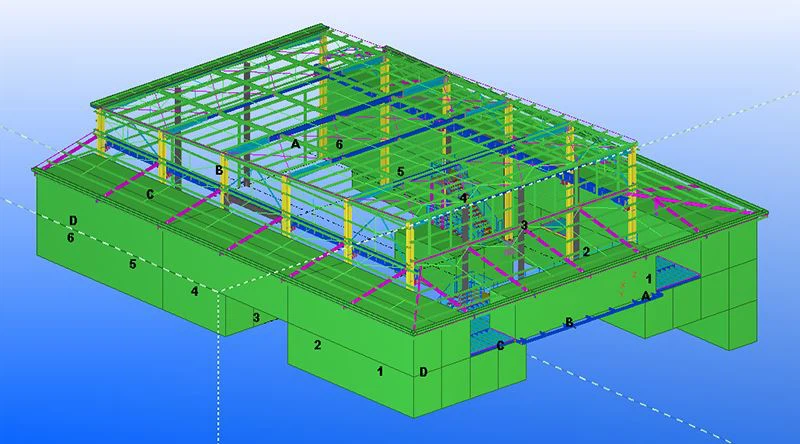The image size is (800, 444).
Task: Select grid label A on the right side
Action: (645, 296)
